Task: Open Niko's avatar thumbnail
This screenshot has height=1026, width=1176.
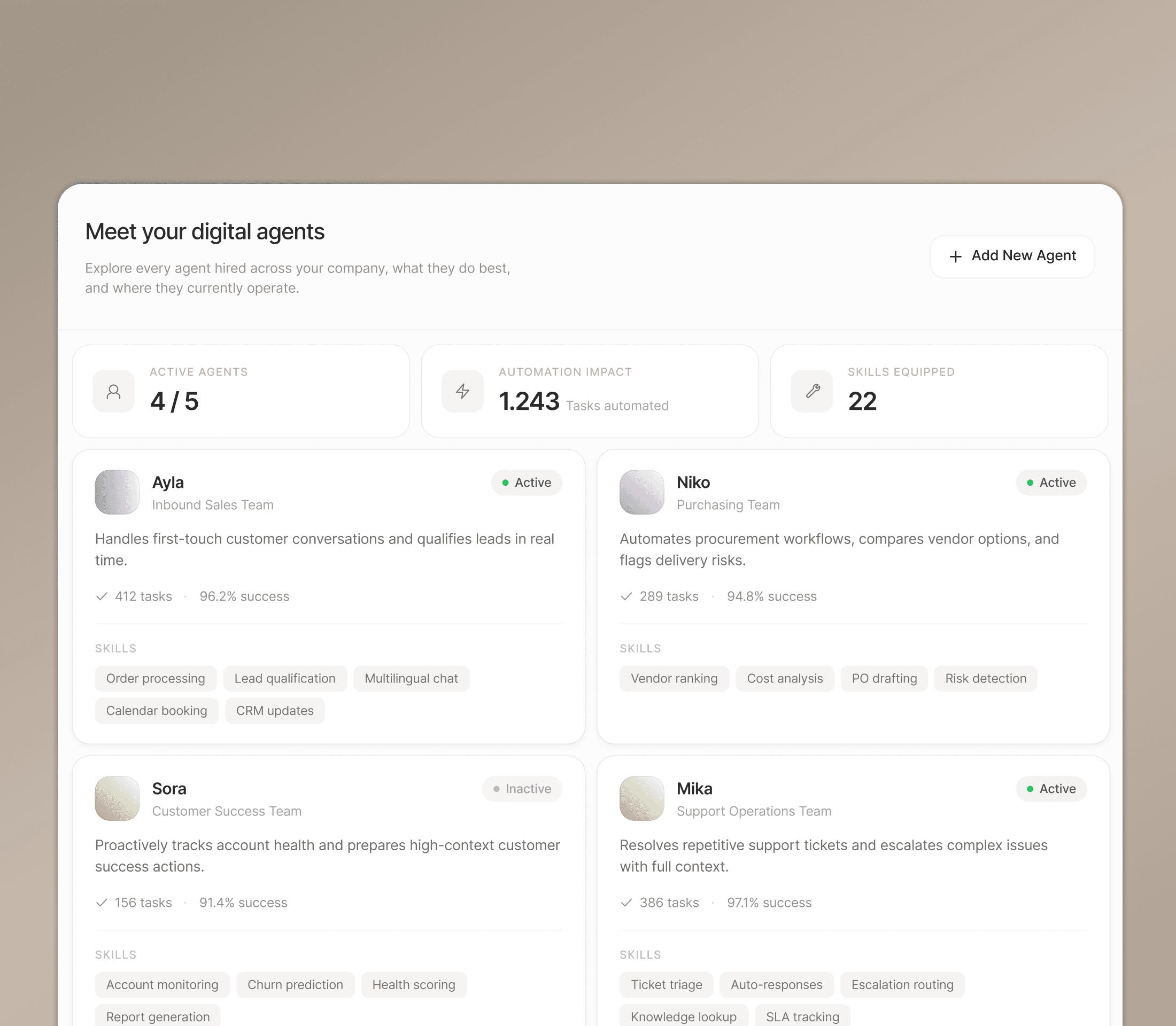Action: [641, 492]
